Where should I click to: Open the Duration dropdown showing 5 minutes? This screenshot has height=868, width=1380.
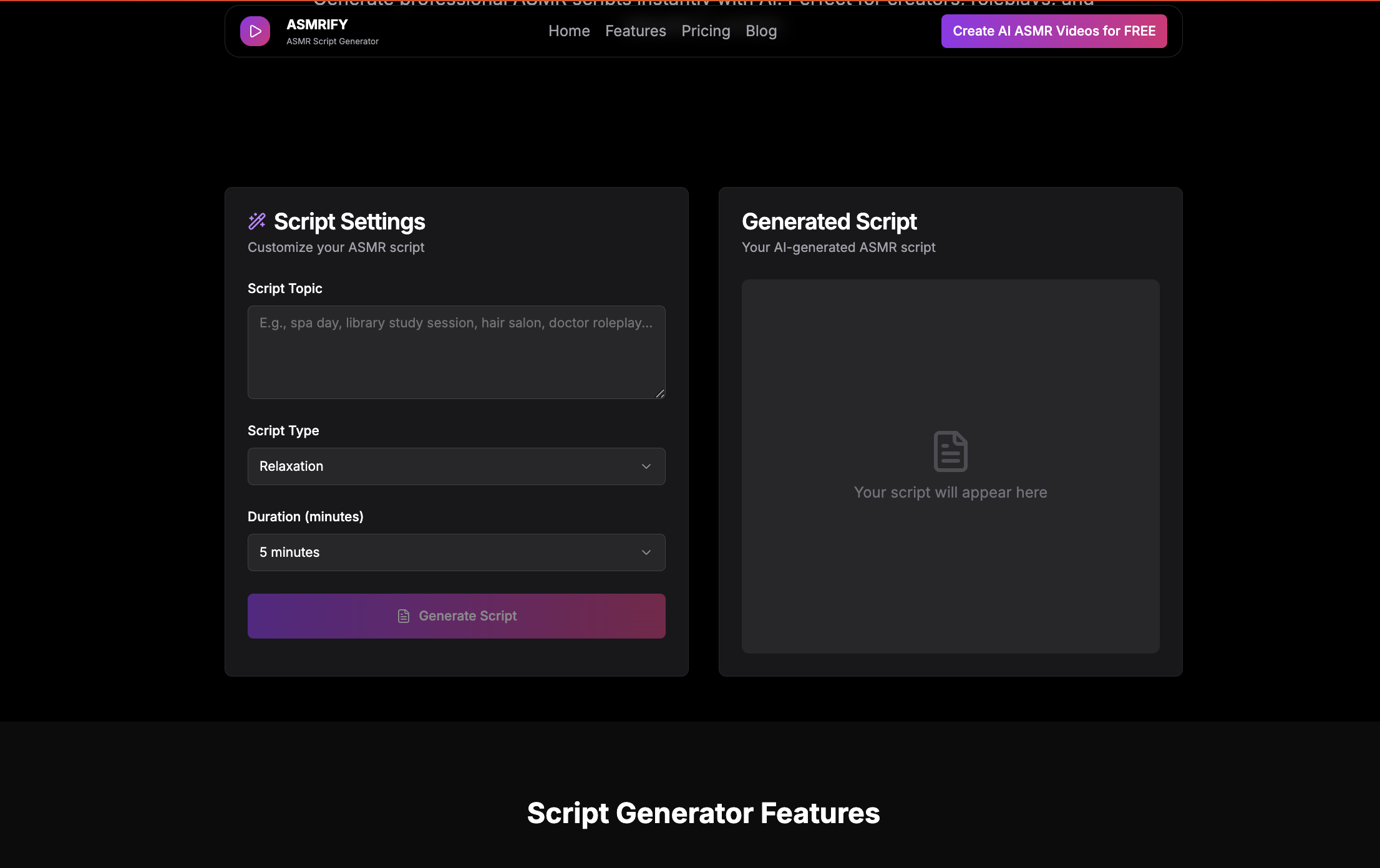(x=456, y=552)
